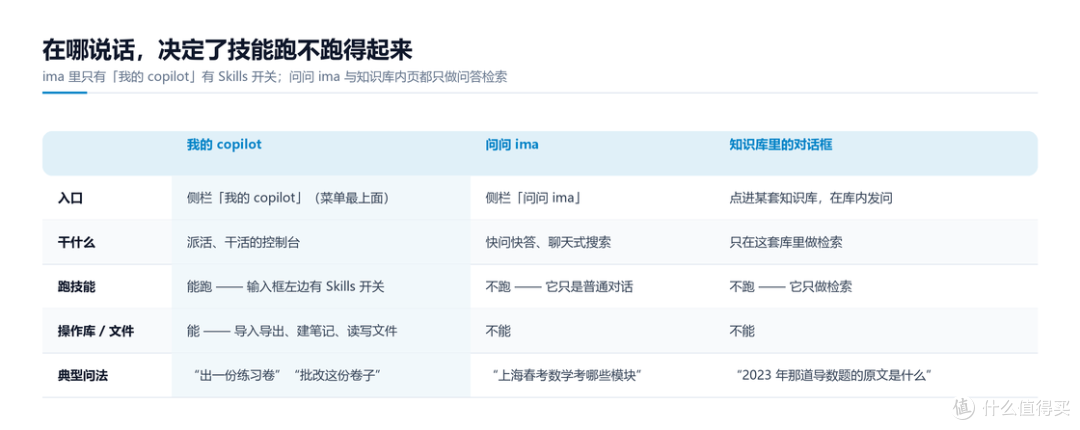The width and height of the screenshot is (1080, 430).
Task: Click the quote “出一份练习卷”
Action: 236,376
